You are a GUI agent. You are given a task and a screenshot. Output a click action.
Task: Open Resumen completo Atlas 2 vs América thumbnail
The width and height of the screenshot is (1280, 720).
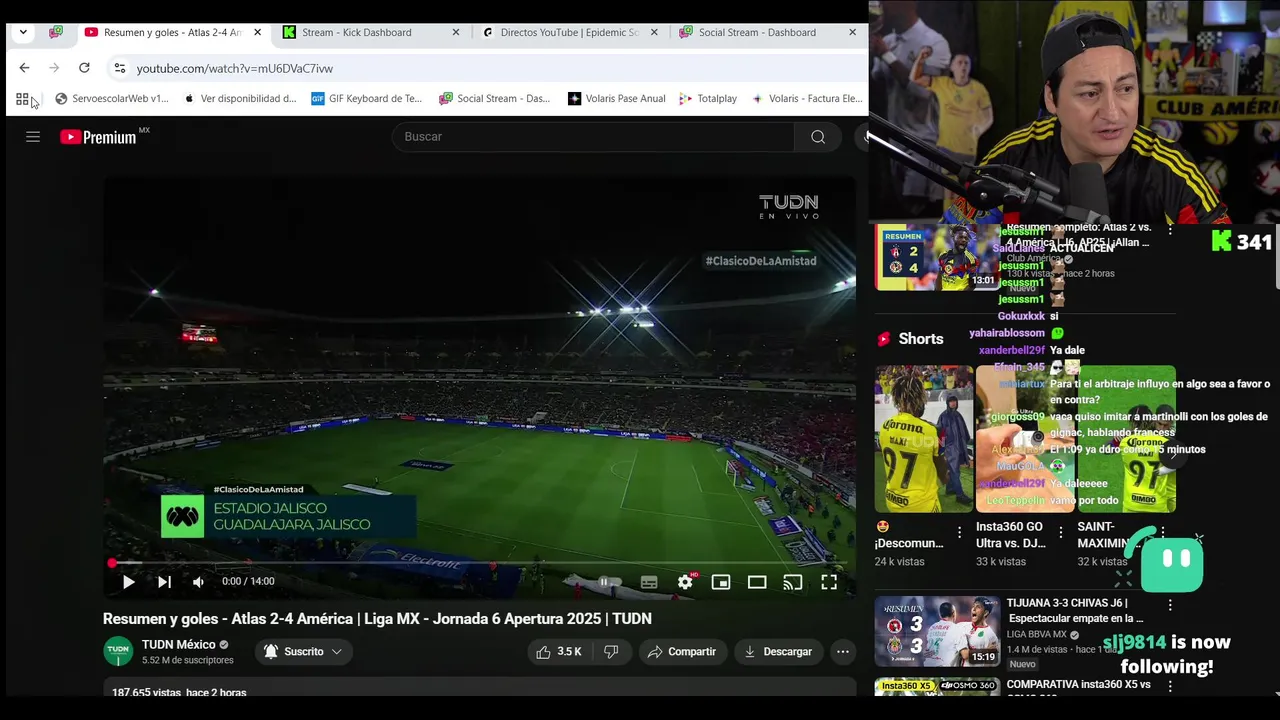click(x=937, y=257)
